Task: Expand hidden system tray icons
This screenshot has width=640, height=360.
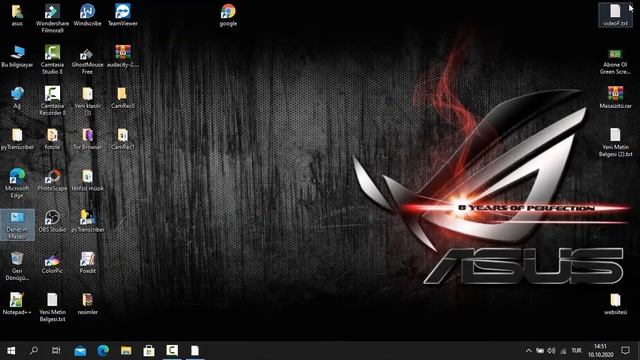Action: point(529,351)
